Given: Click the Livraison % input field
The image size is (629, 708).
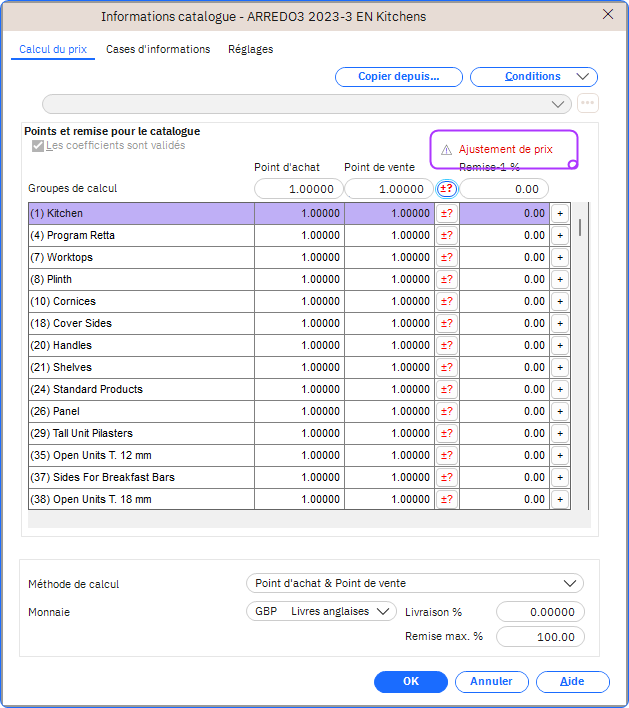Looking at the screenshot, I should (540, 612).
